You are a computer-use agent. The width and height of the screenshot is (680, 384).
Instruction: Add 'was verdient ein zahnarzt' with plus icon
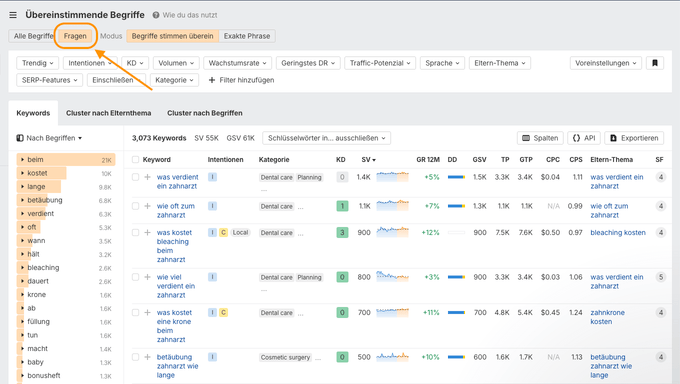[x=147, y=177]
